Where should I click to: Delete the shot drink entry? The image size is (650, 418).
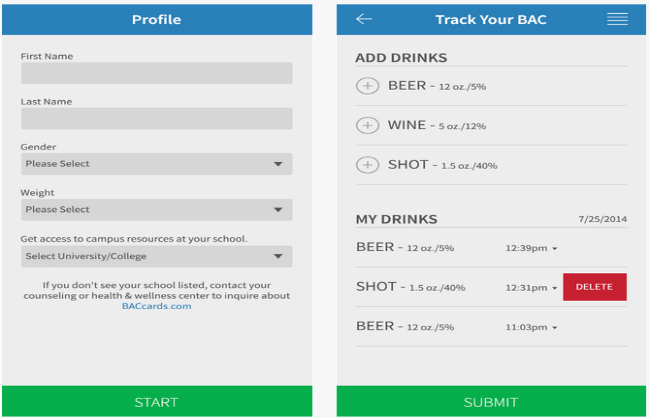[594, 287]
